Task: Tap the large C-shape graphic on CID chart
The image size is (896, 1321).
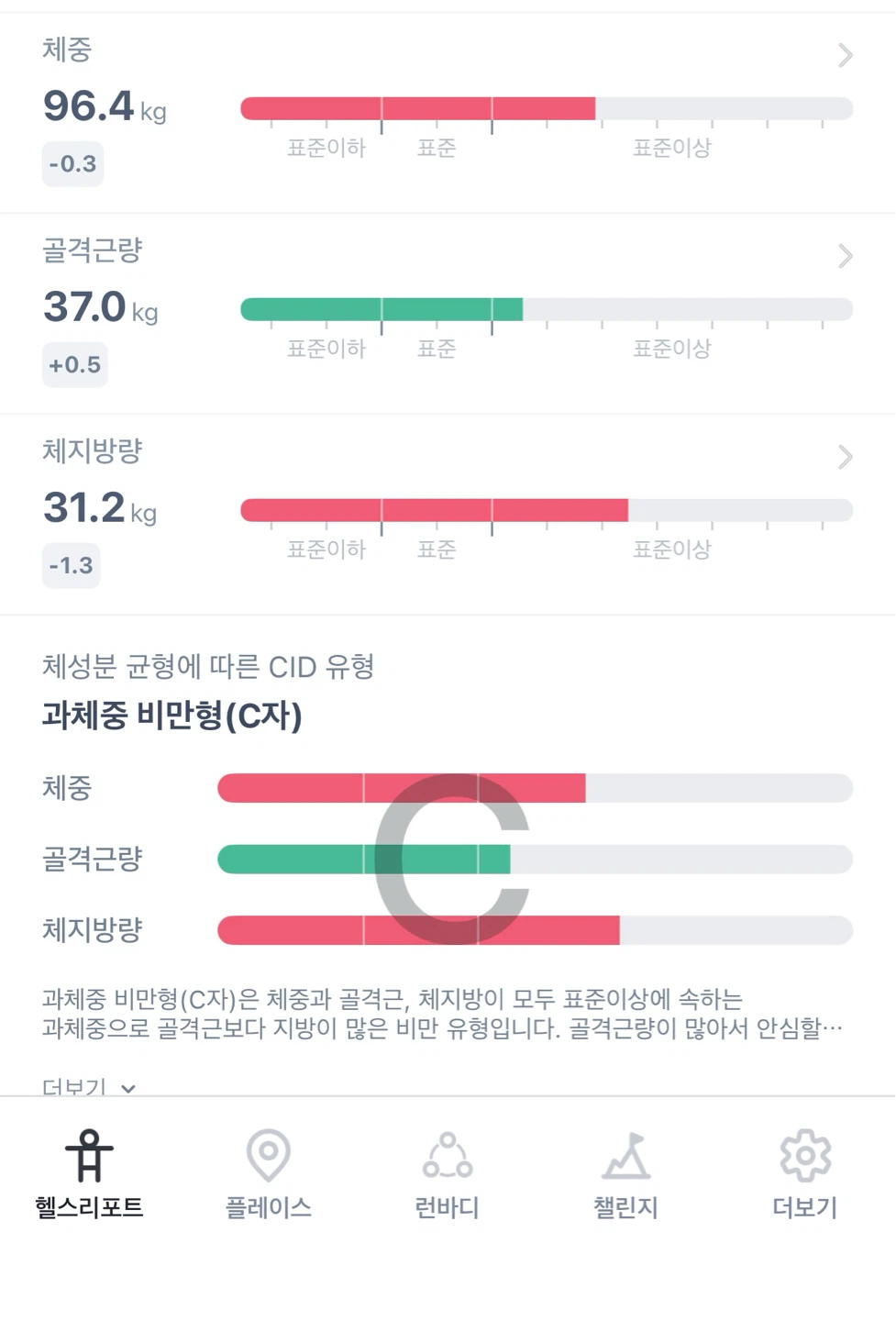Action: point(451,860)
